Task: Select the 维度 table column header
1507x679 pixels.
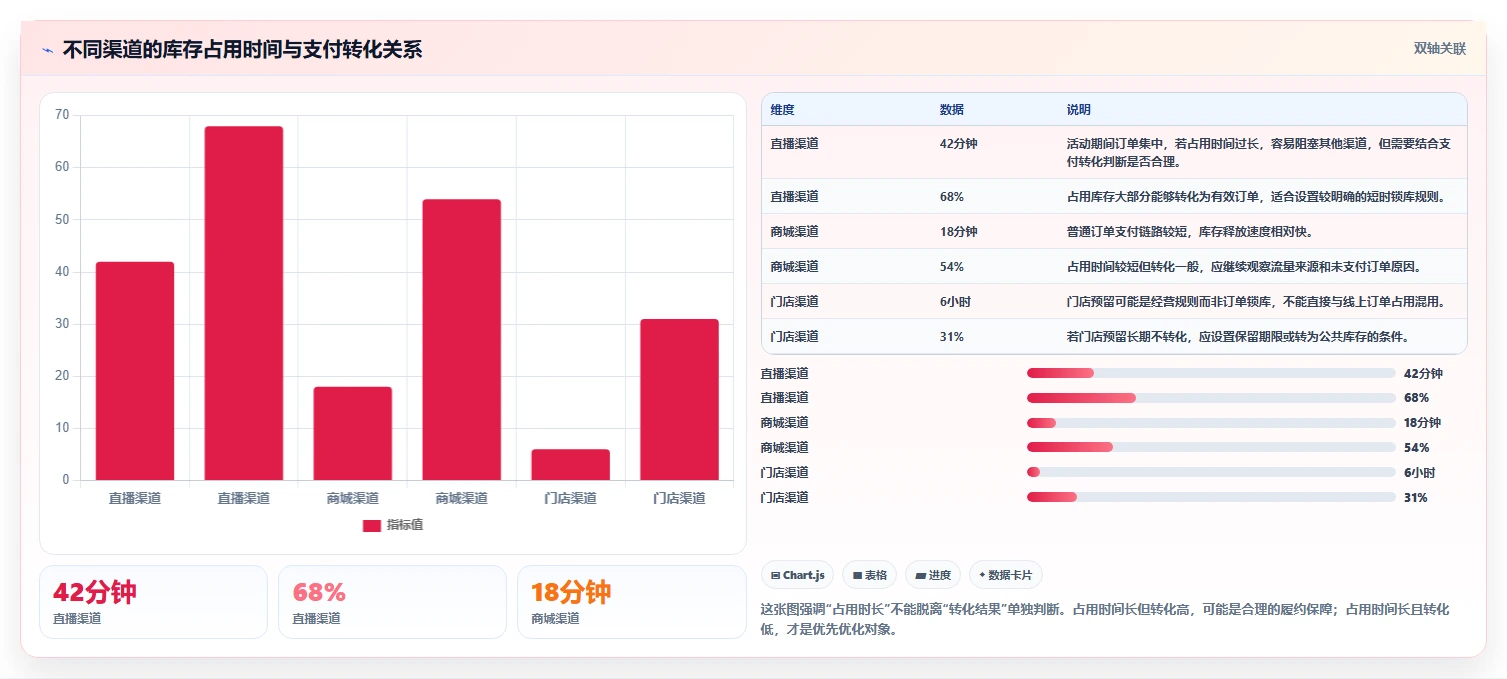Action: [783, 110]
